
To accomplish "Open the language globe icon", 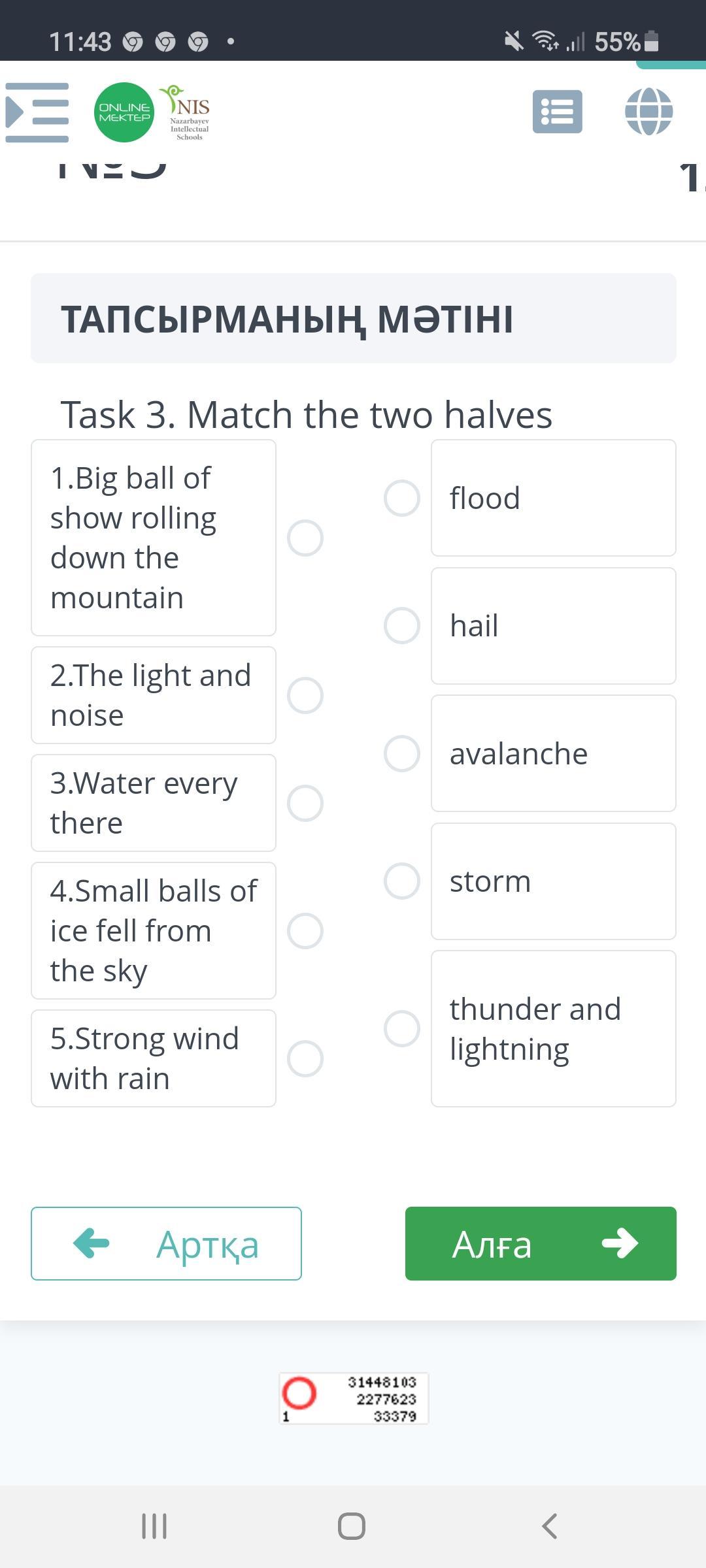I will pos(648,112).
